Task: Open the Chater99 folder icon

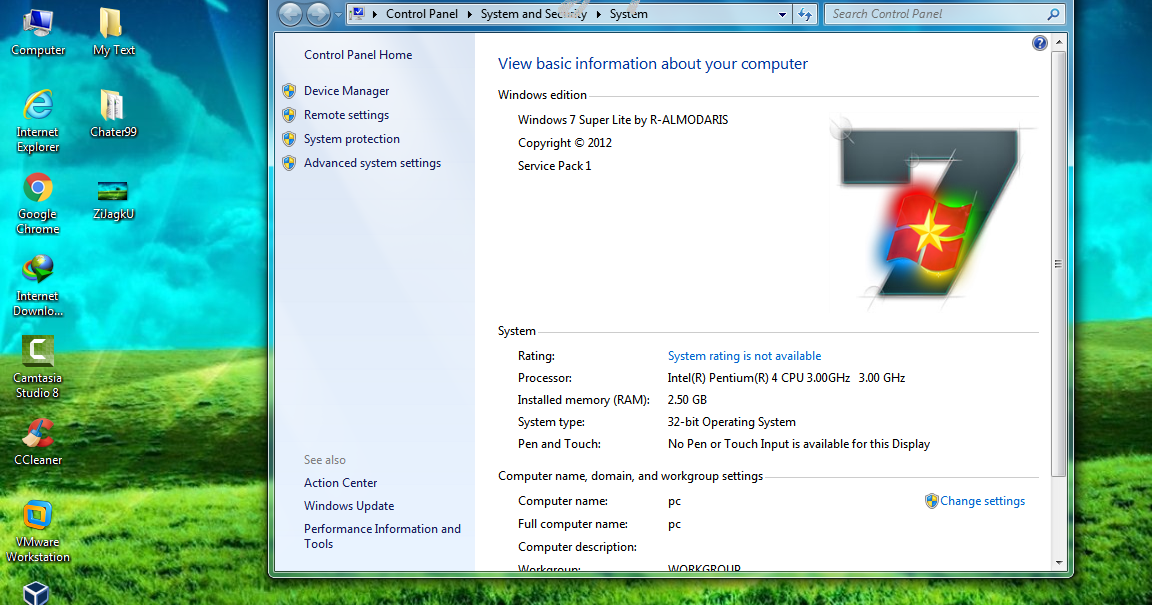Action: (x=113, y=114)
